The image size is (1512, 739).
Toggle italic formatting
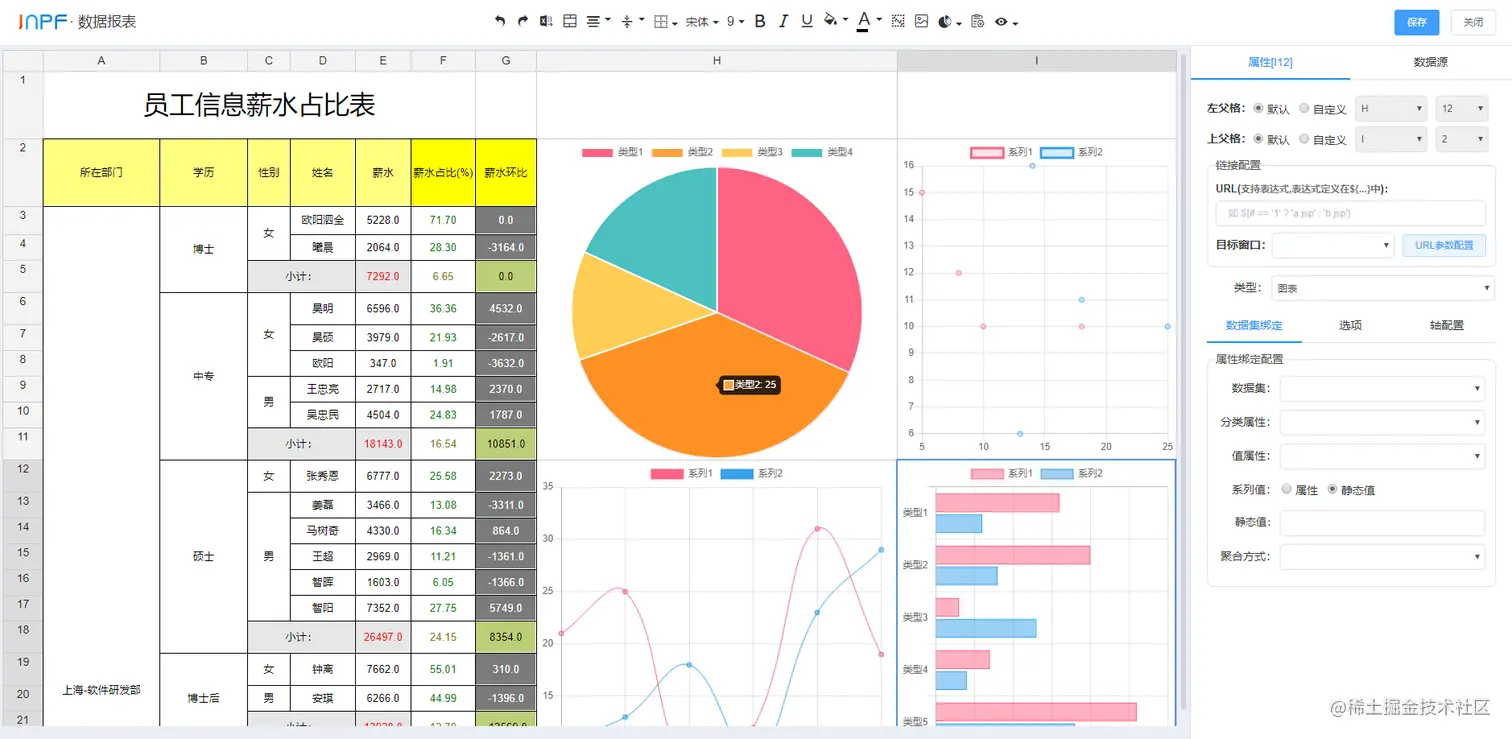click(783, 21)
